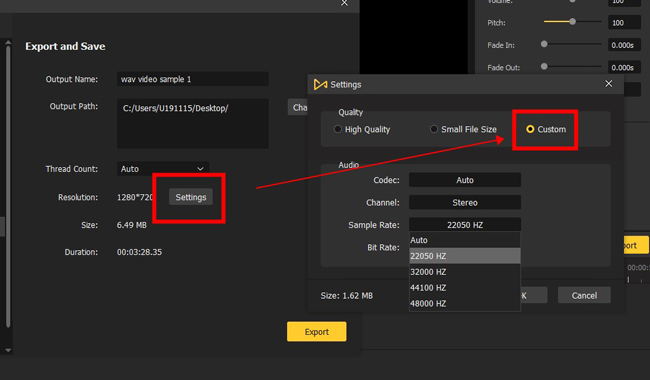The image size is (650, 380).
Task: Close the Export and Save window
Action: tap(344, 3)
